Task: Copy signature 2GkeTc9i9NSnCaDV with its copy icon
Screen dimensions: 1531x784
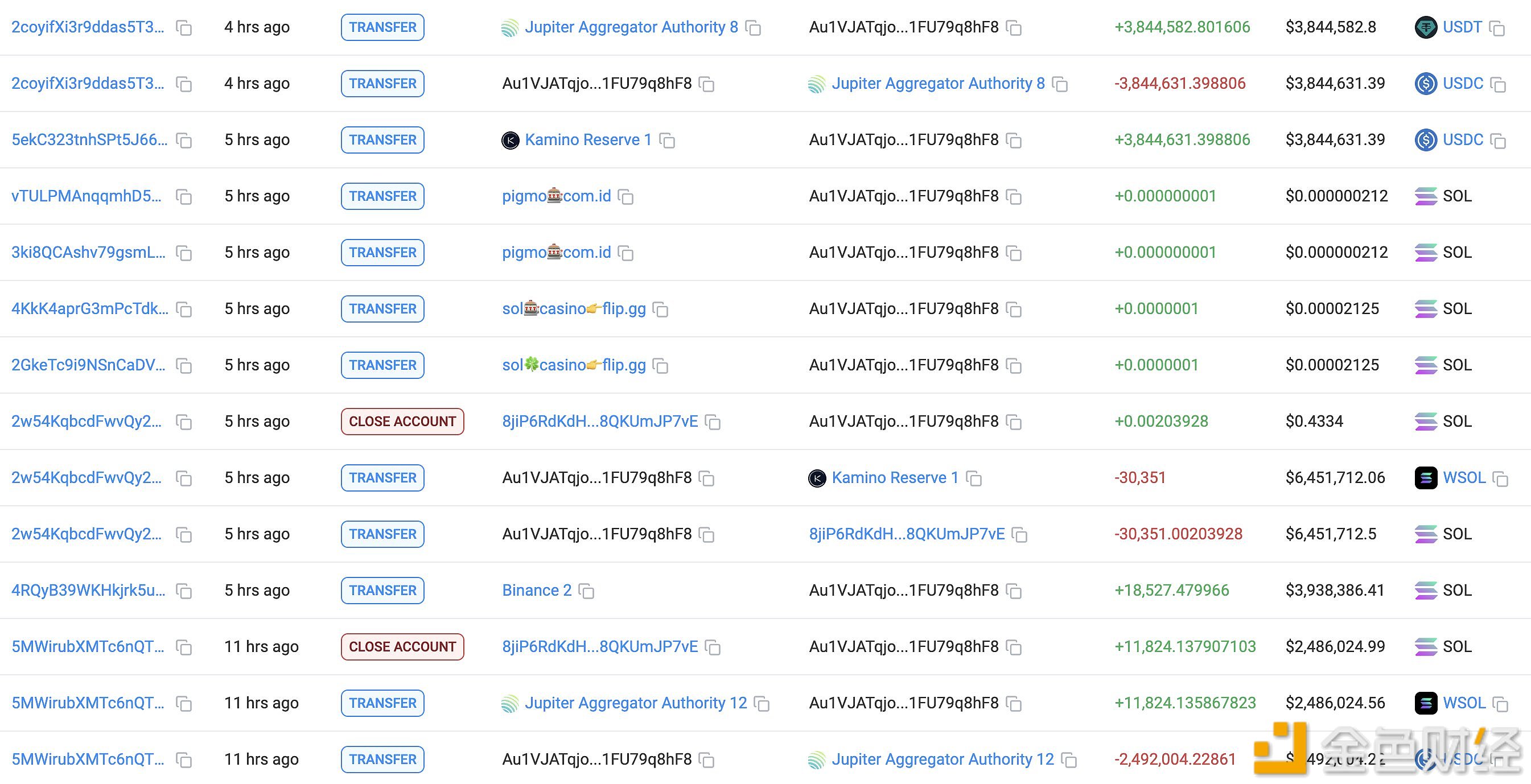Action: pyautogui.click(x=184, y=366)
